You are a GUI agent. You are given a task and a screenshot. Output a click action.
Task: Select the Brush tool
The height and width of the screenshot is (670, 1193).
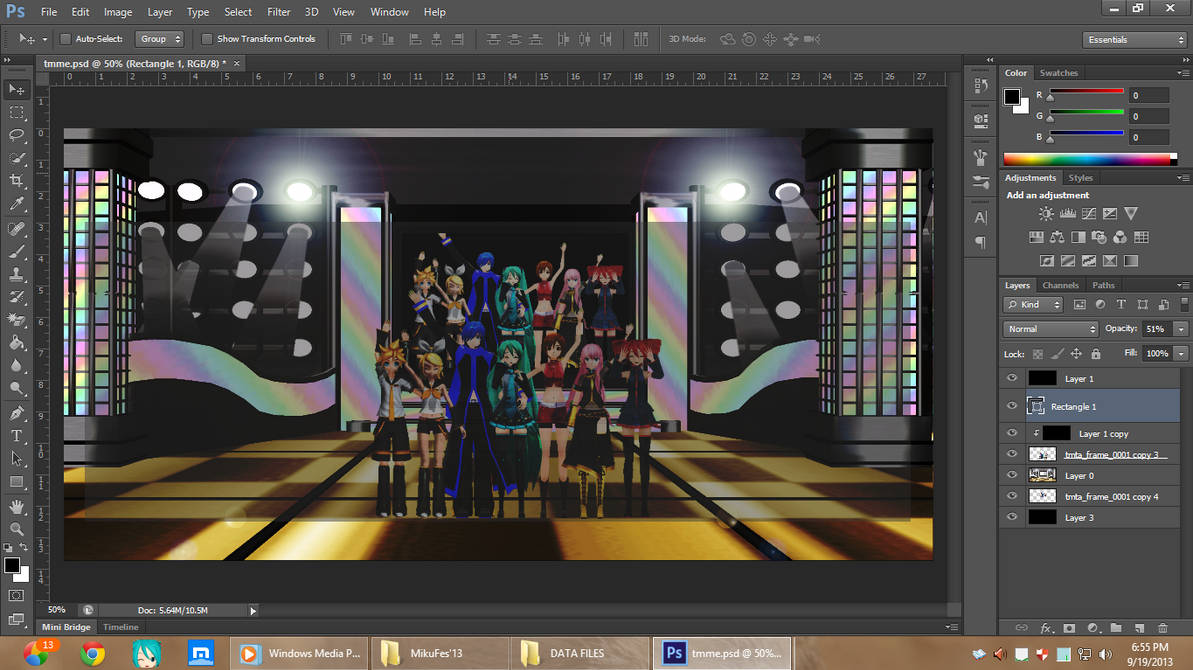pos(16,251)
